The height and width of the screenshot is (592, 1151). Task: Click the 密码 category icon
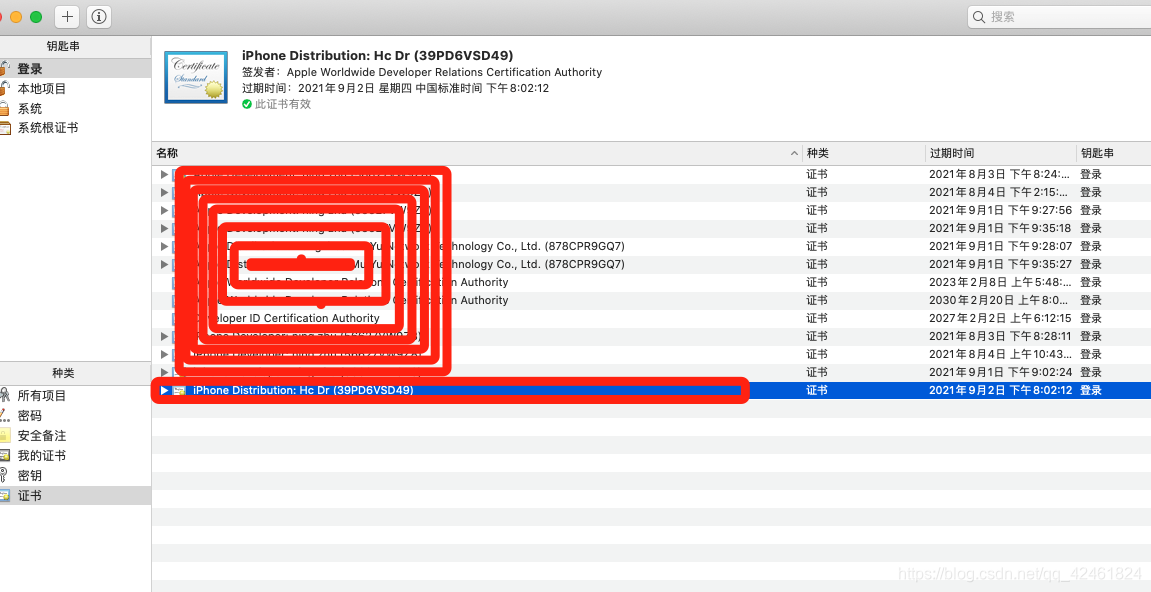pos(4,416)
